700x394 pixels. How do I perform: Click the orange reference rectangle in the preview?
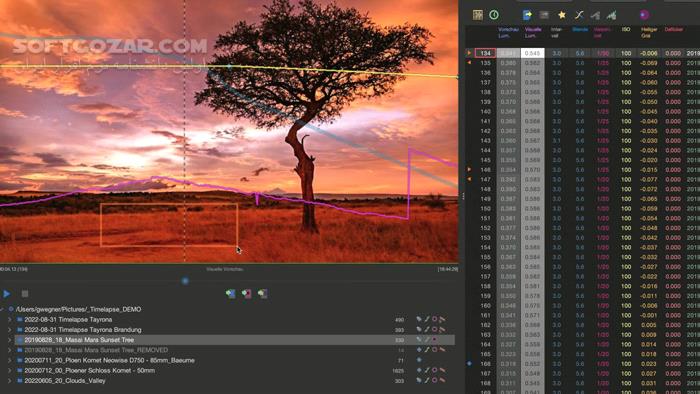pos(169,225)
